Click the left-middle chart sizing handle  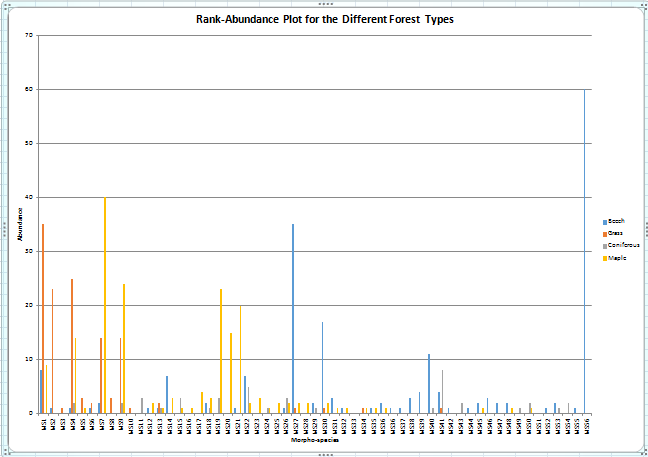5,229
